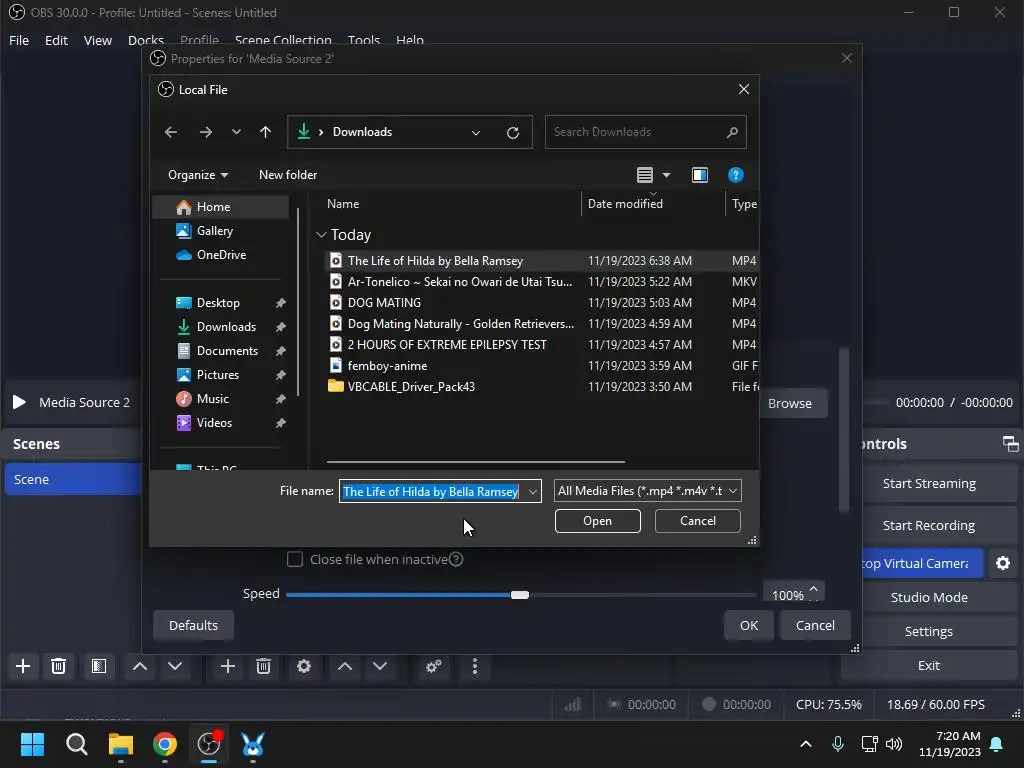Increase the Speed percentage spinner

[813, 588]
